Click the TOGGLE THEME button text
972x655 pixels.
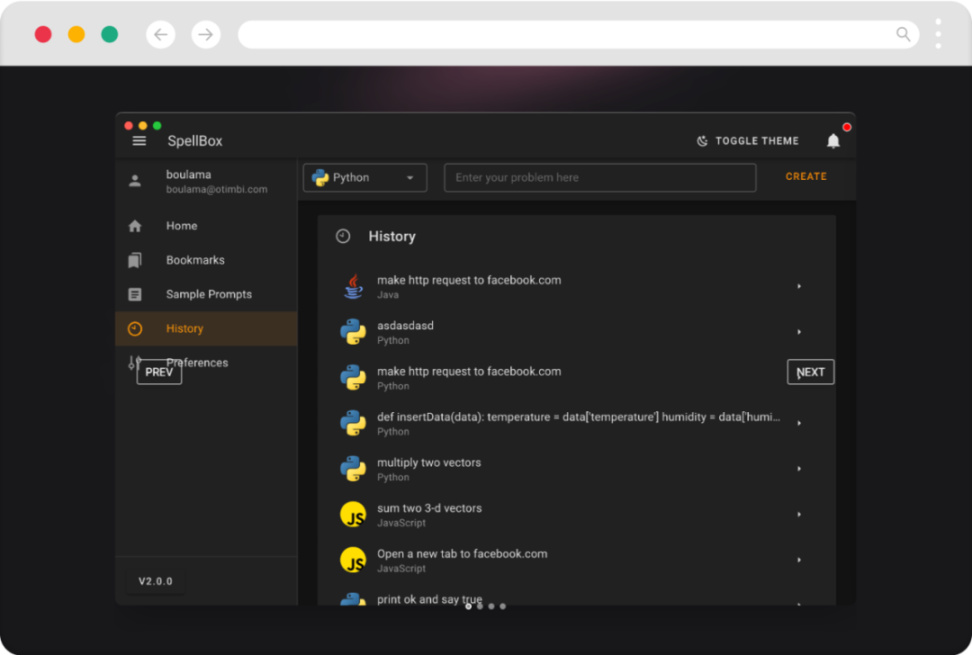(x=757, y=141)
